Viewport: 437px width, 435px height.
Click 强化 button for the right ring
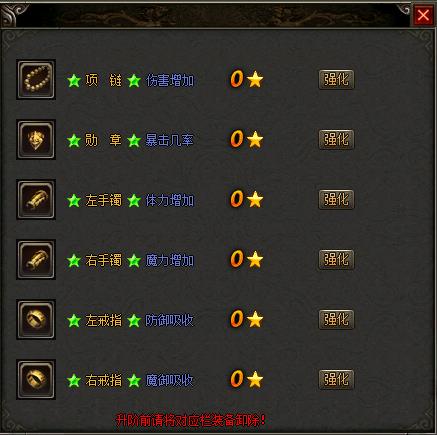tap(336, 379)
